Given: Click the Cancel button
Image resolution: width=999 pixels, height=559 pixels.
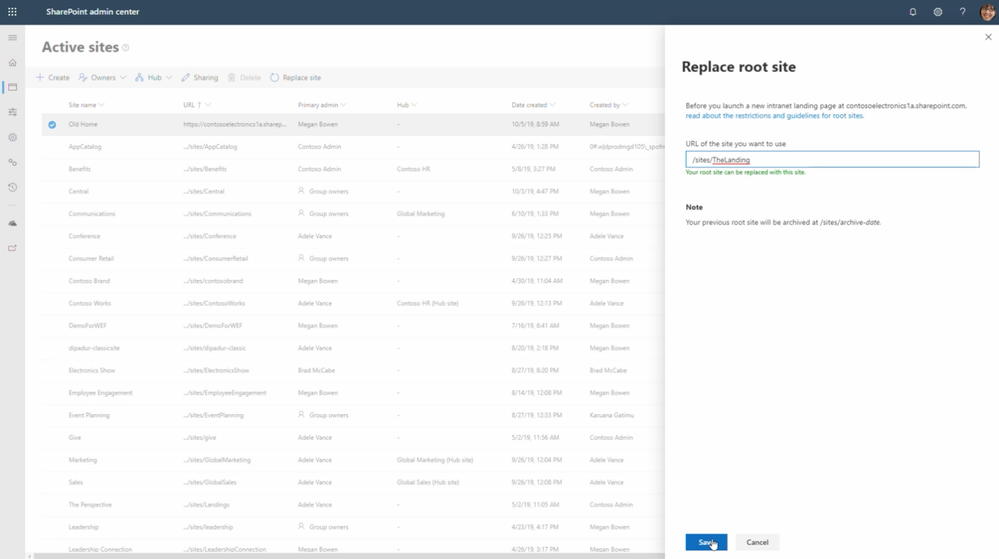Looking at the screenshot, I should click(757, 542).
